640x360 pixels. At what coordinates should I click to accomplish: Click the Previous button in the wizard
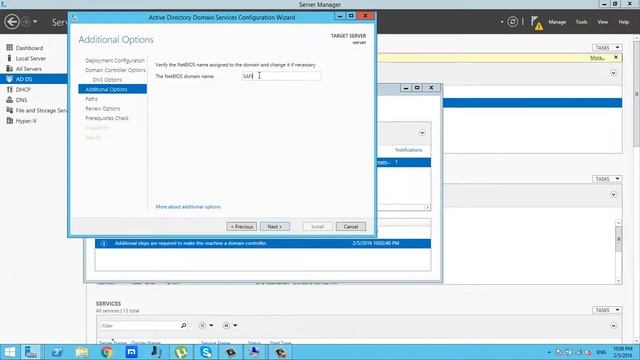[x=242, y=227]
